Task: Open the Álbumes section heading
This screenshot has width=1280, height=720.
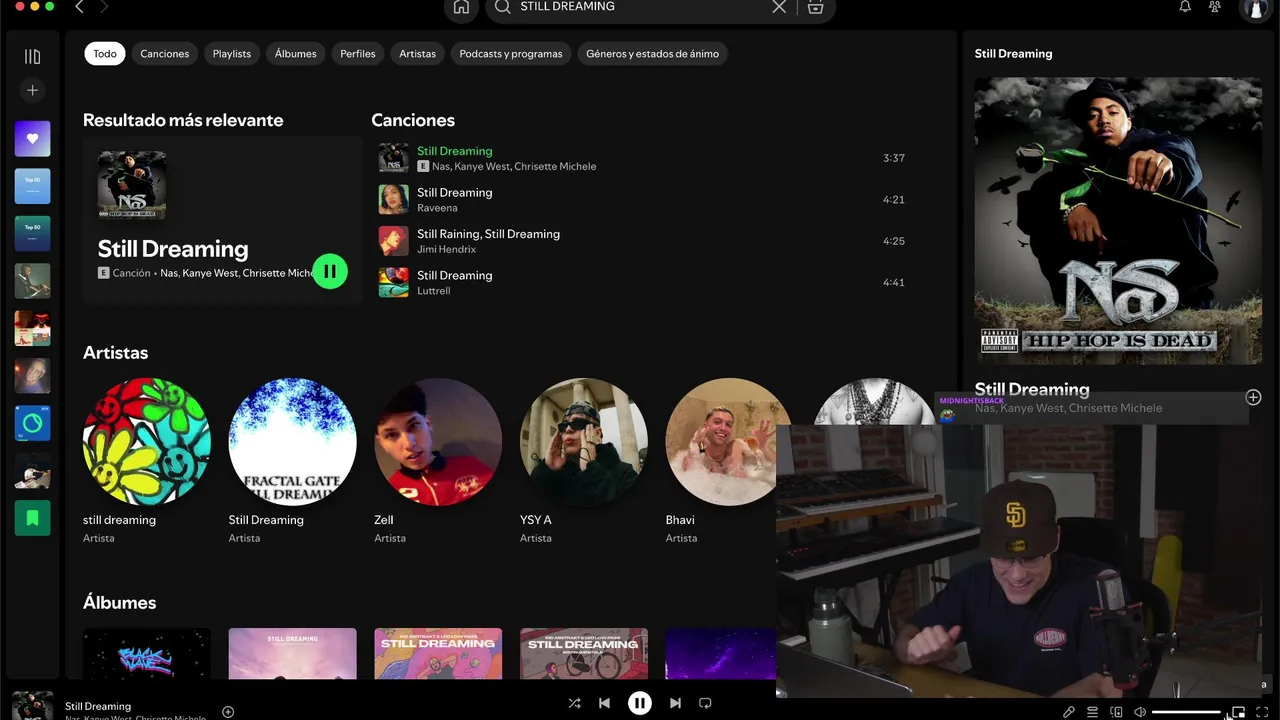Action: pyautogui.click(x=120, y=603)
